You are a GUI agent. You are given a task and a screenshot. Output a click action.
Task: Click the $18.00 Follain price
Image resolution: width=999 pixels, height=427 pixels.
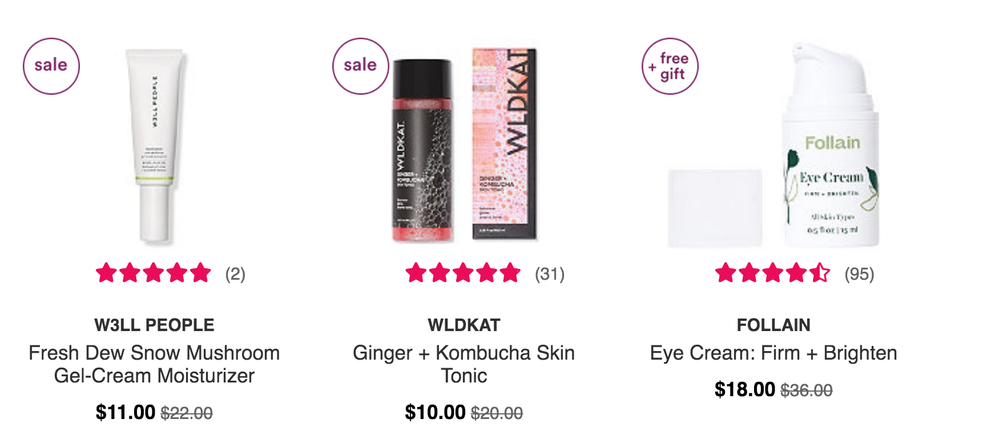(744, 389)
